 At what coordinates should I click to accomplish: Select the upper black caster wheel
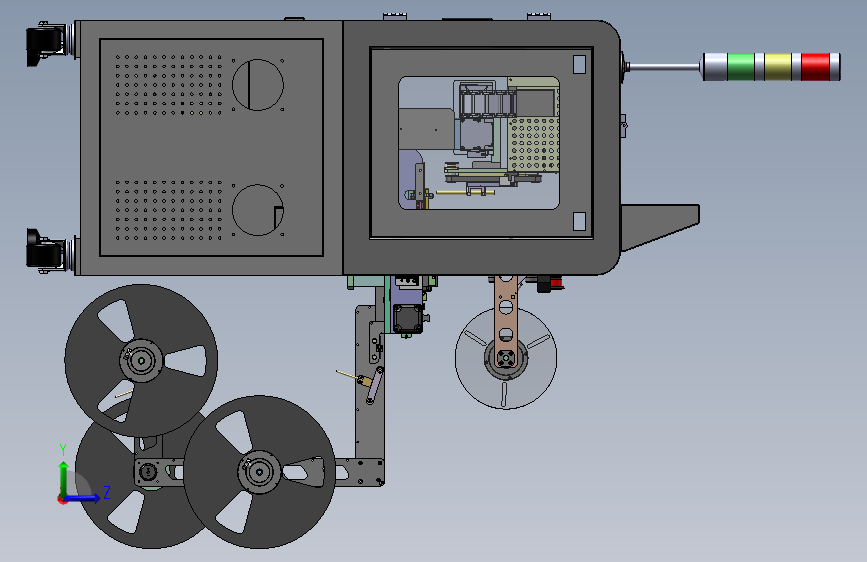[x=45, y=43]
